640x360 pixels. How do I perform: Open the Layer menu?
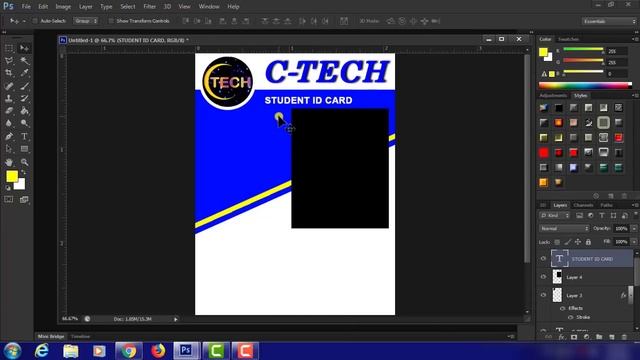(x=85, y=7)
